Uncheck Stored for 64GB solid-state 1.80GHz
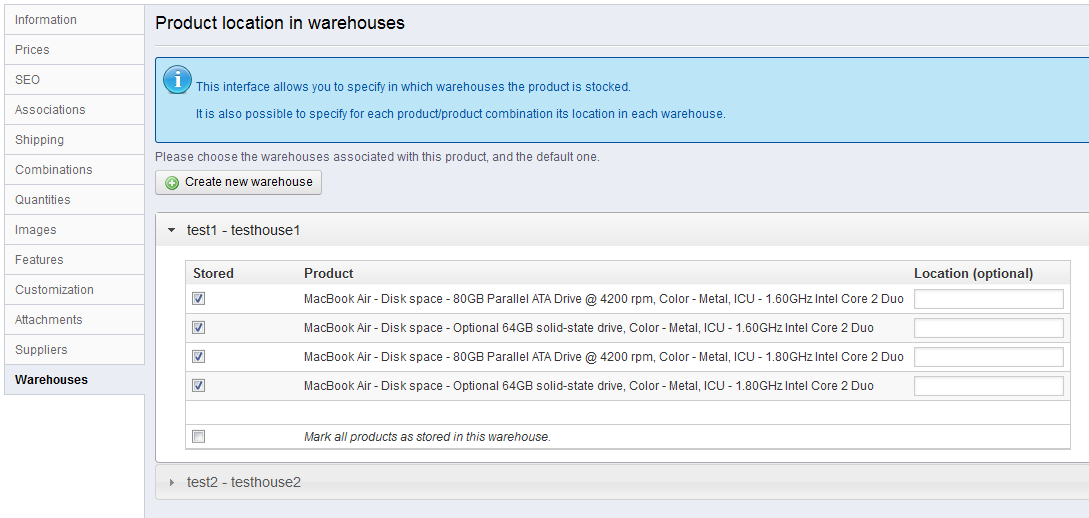Image resolution: width=1089 pixels, height=518 pixels. pos(199,386)
